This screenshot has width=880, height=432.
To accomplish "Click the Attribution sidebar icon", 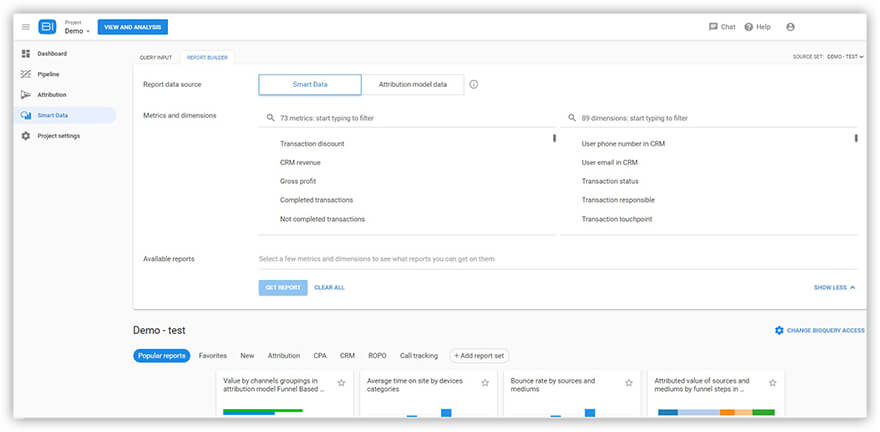I will [x=26, y=95].
